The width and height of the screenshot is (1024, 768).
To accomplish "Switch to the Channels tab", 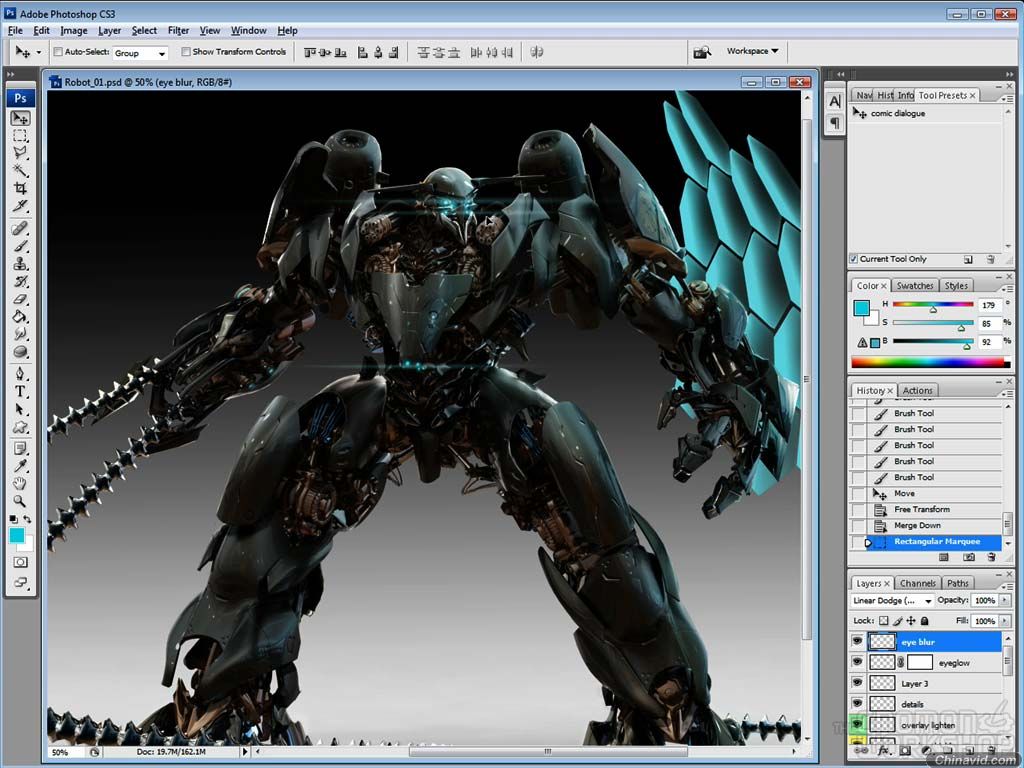I will [x=918, y=583].
